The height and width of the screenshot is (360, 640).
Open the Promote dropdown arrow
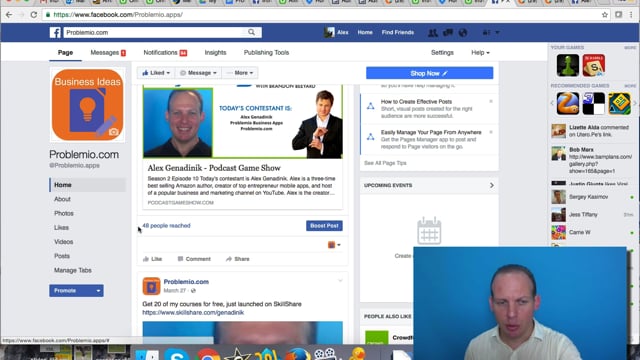coord(98,291)
